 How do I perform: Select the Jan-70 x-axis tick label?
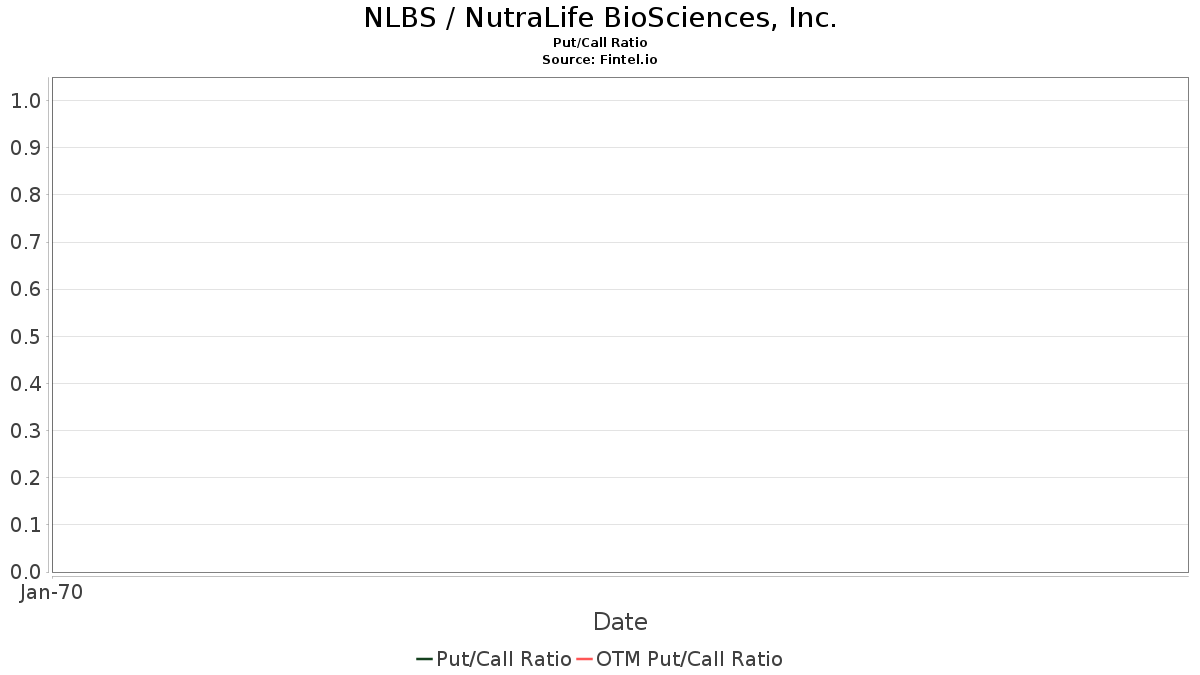(51, 592)
